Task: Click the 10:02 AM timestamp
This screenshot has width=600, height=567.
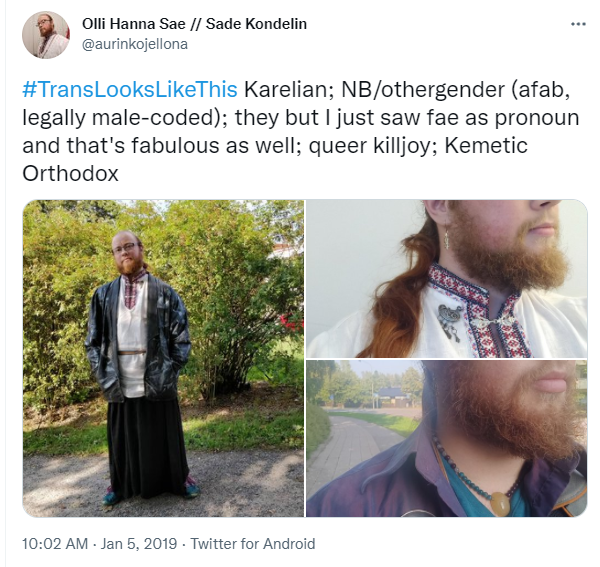Action: point(55,544)
